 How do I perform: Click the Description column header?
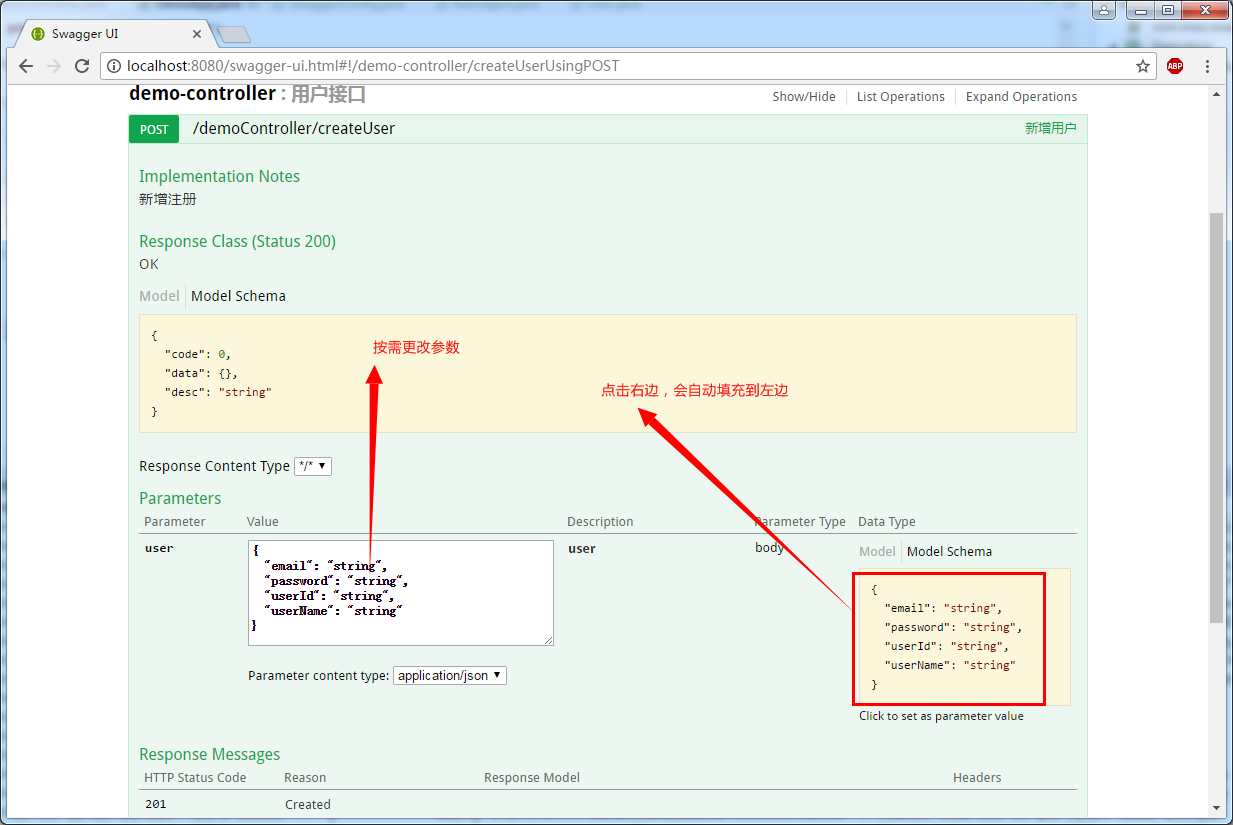coord(600,521)
